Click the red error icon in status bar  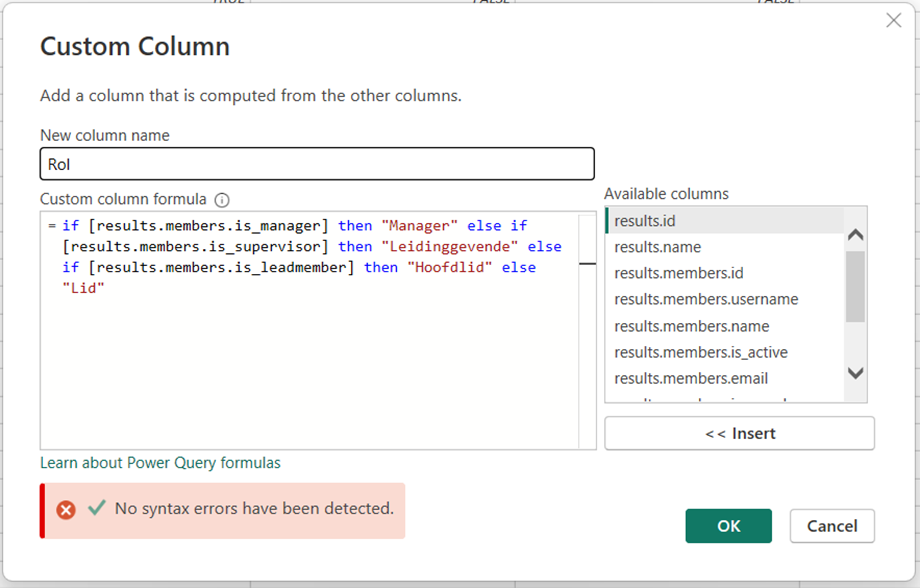[66, 510]
